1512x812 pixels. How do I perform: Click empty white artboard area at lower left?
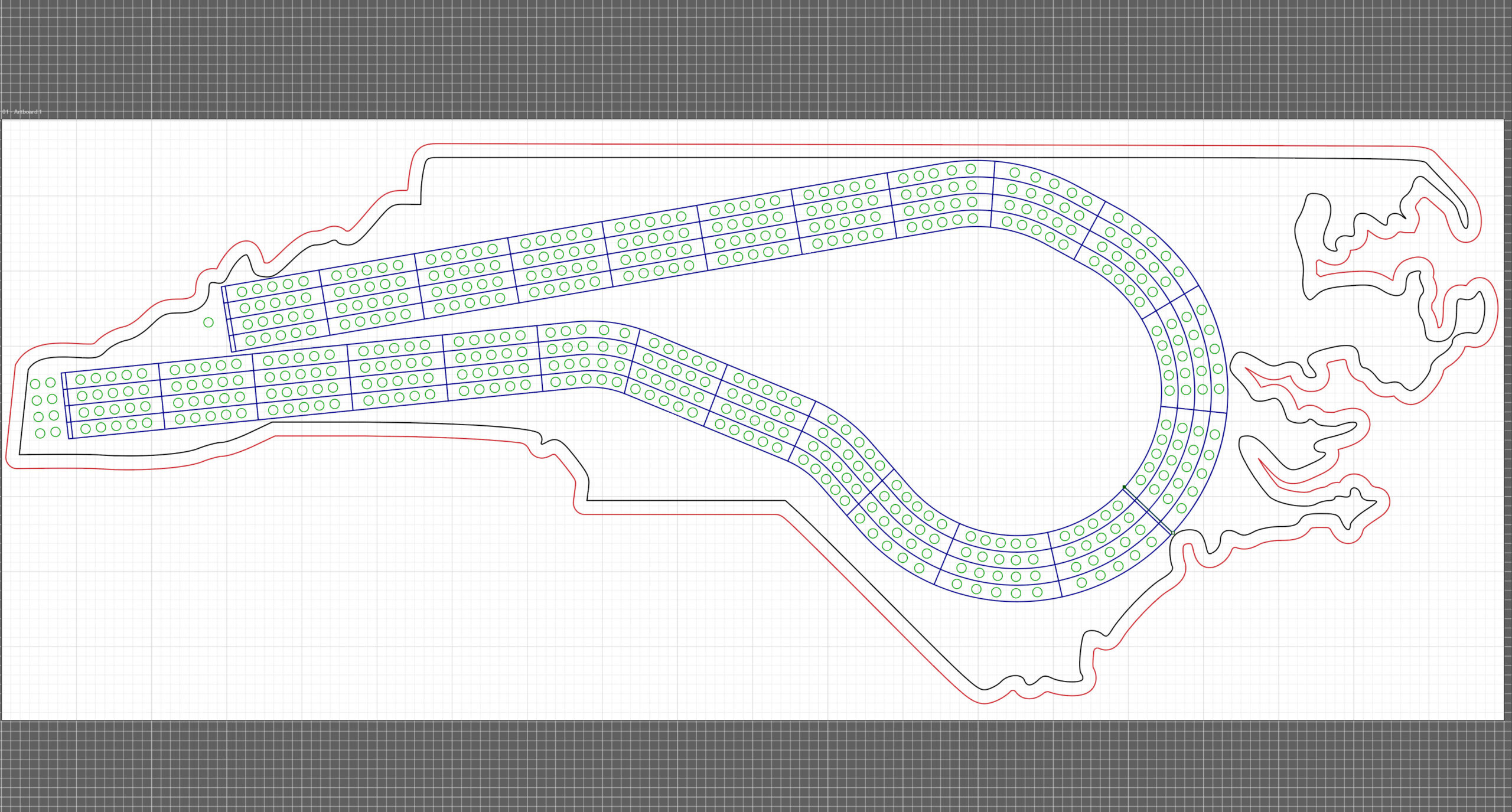coord(236,602)
